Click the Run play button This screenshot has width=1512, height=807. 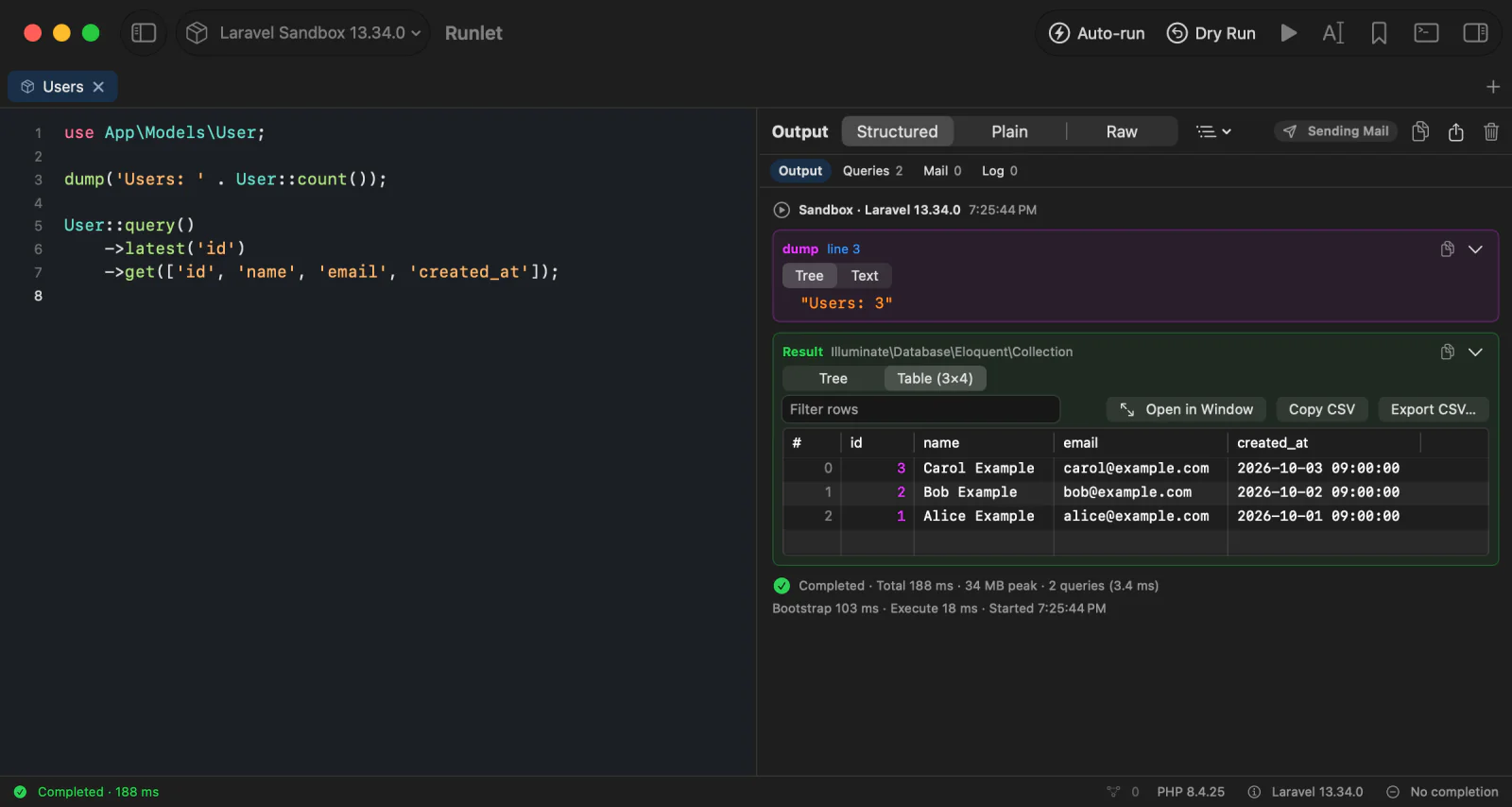tap(1288, 33)
